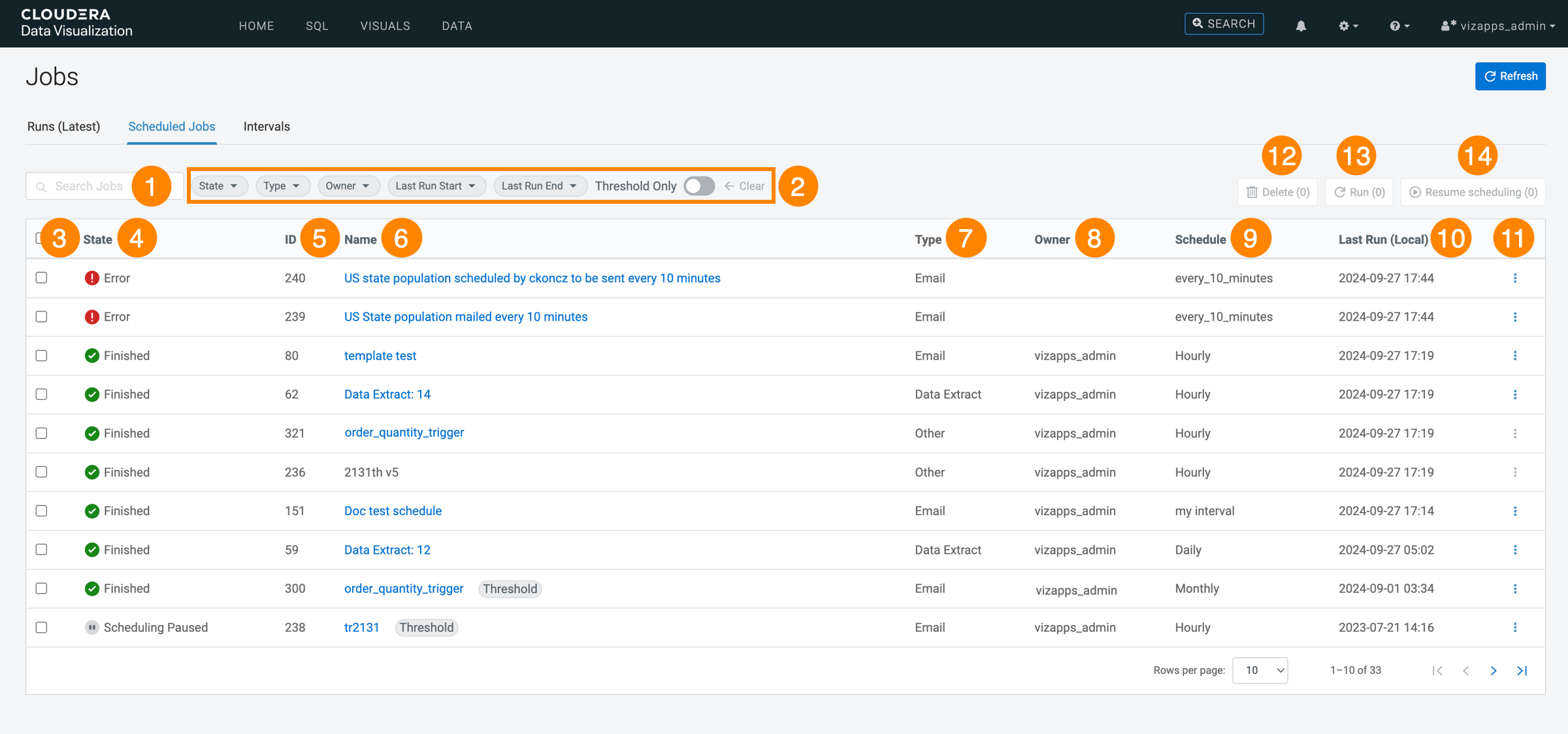Open SQL in the navigation bar
Image resolution: width=1568 pixels, height=734 pixels.
317,26
